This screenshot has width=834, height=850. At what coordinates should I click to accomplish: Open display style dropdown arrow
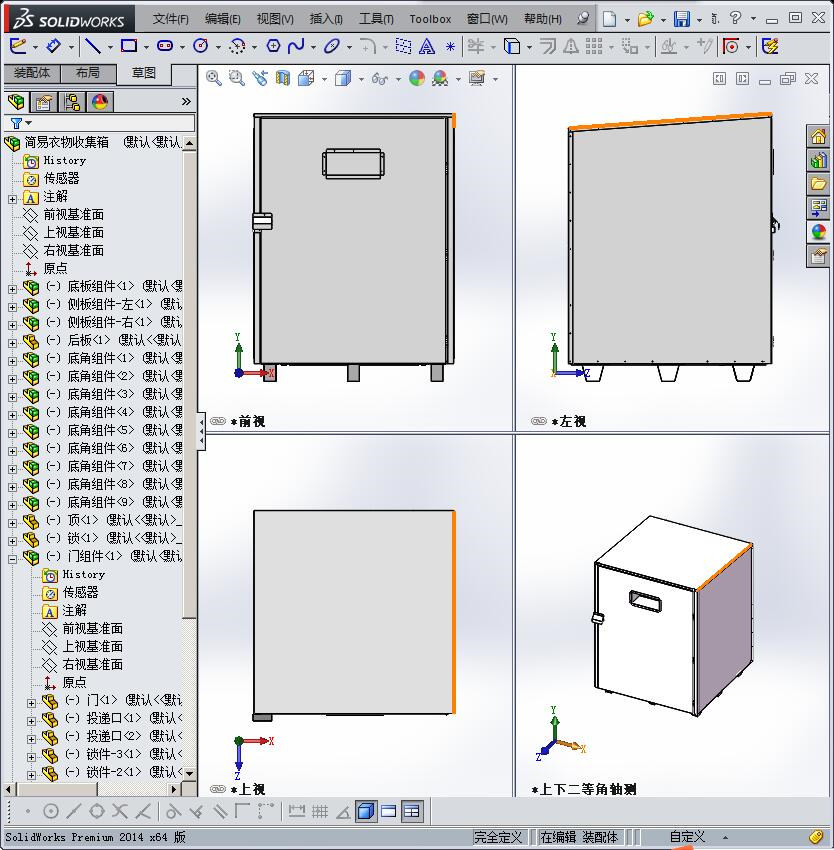click(x=362, y=79)
